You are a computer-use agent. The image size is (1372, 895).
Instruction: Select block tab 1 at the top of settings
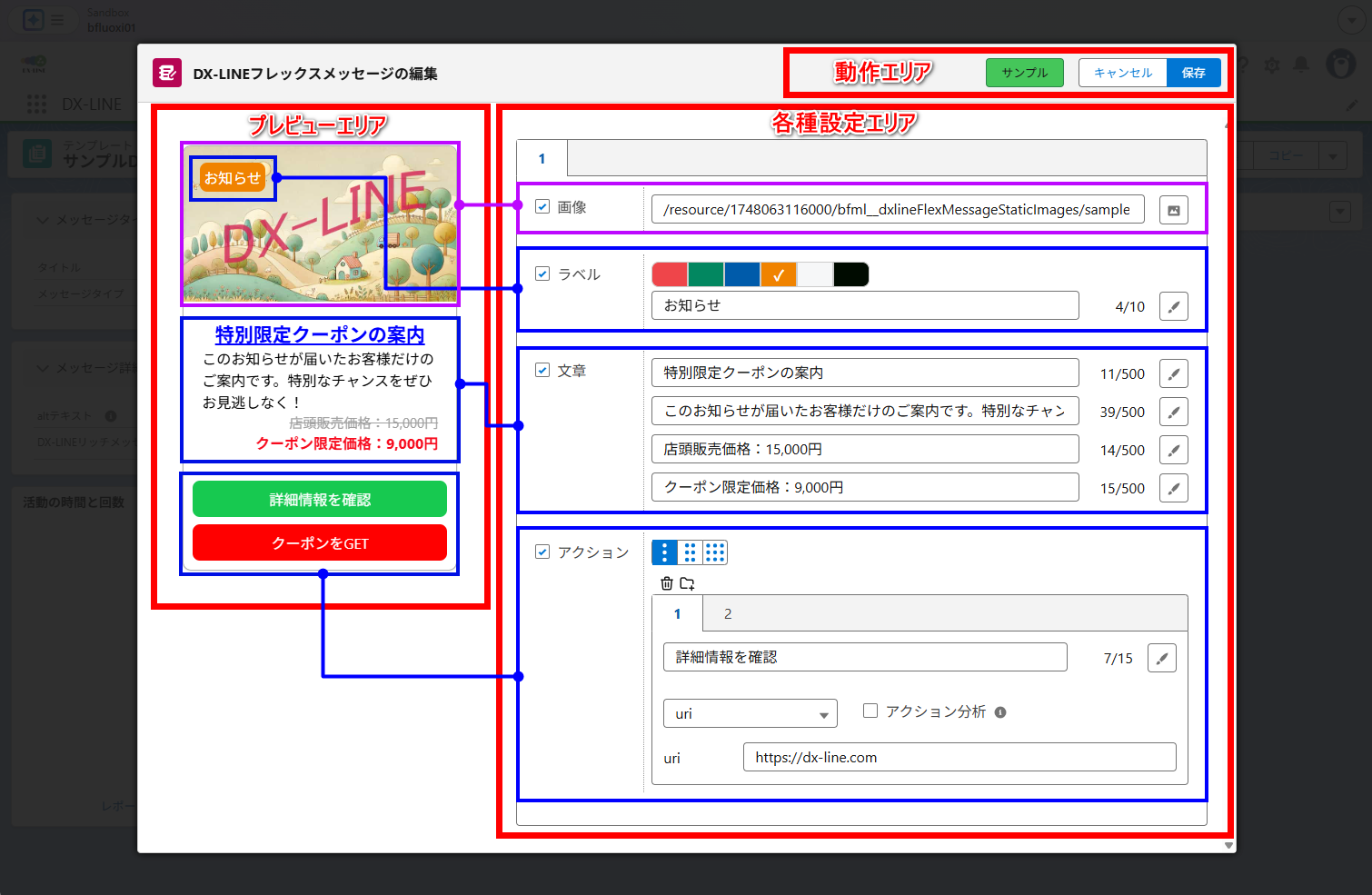point(542,157)
